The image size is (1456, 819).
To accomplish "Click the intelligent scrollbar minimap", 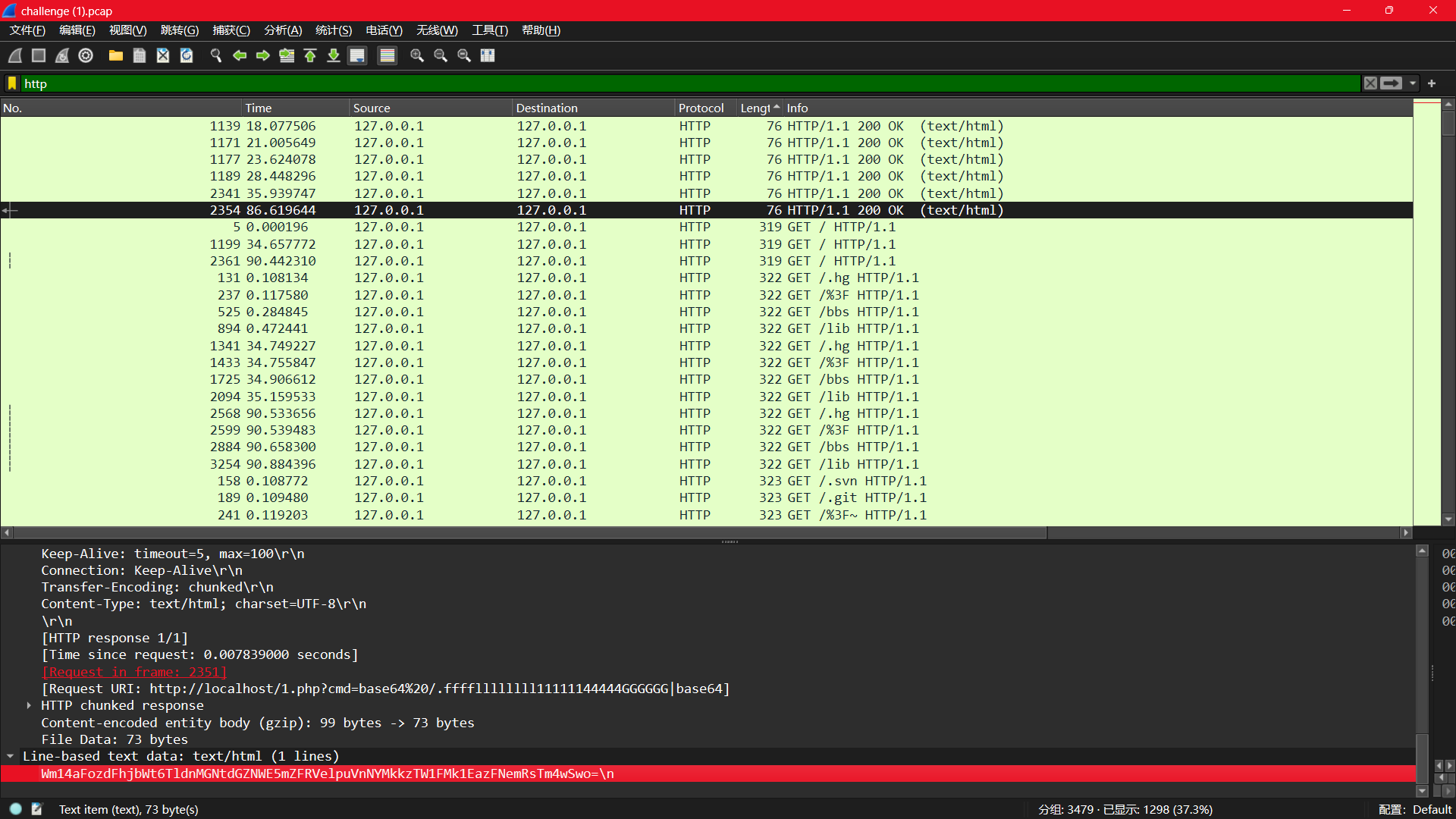I will pyautogui.click(x=1426, y=312).
